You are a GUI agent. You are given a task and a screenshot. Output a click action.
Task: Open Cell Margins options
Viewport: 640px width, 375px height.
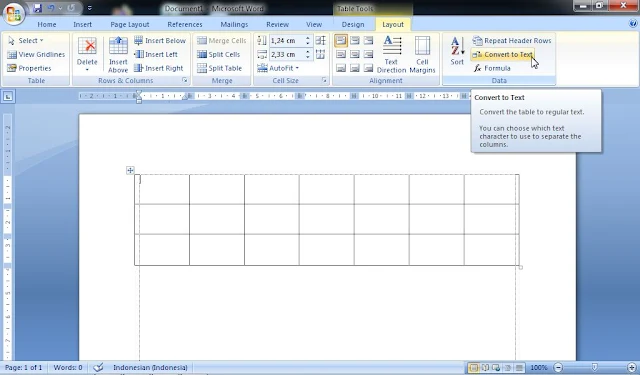click(x=422, y=55)
